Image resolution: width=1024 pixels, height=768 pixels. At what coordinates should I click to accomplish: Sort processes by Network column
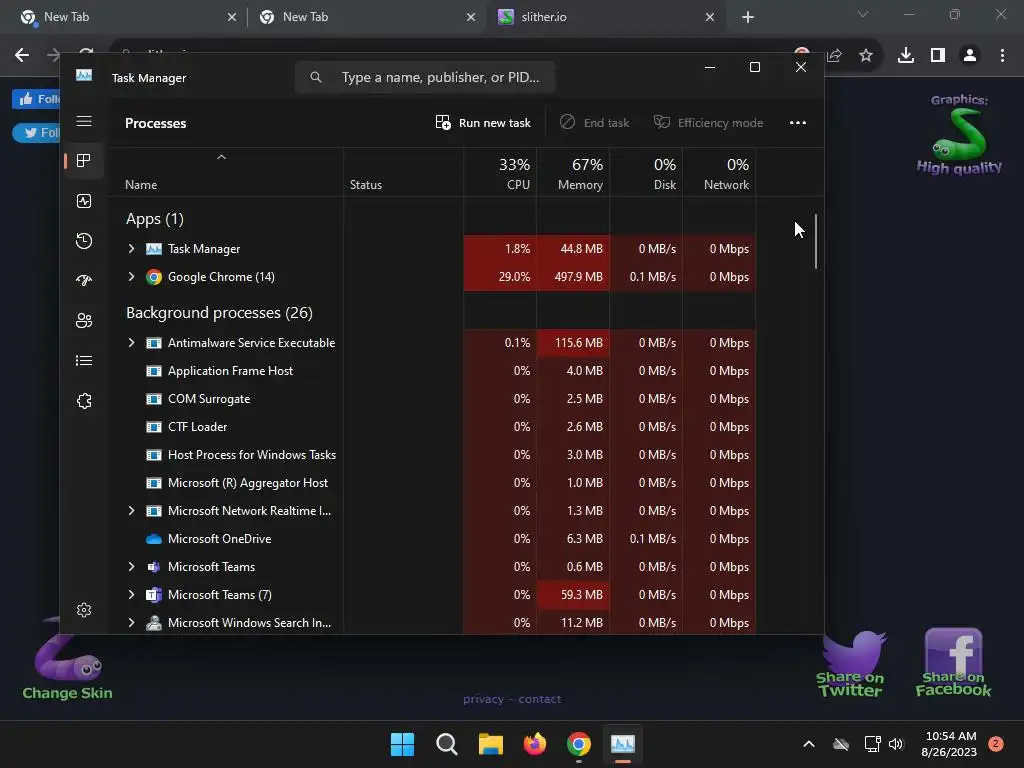(720, 173)
